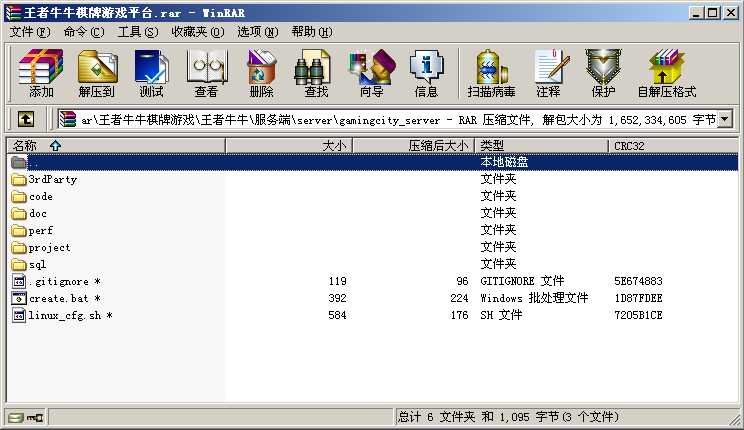Open the File (文件) menu
This screenshot has width=744, height=430.
coord(29,32)
